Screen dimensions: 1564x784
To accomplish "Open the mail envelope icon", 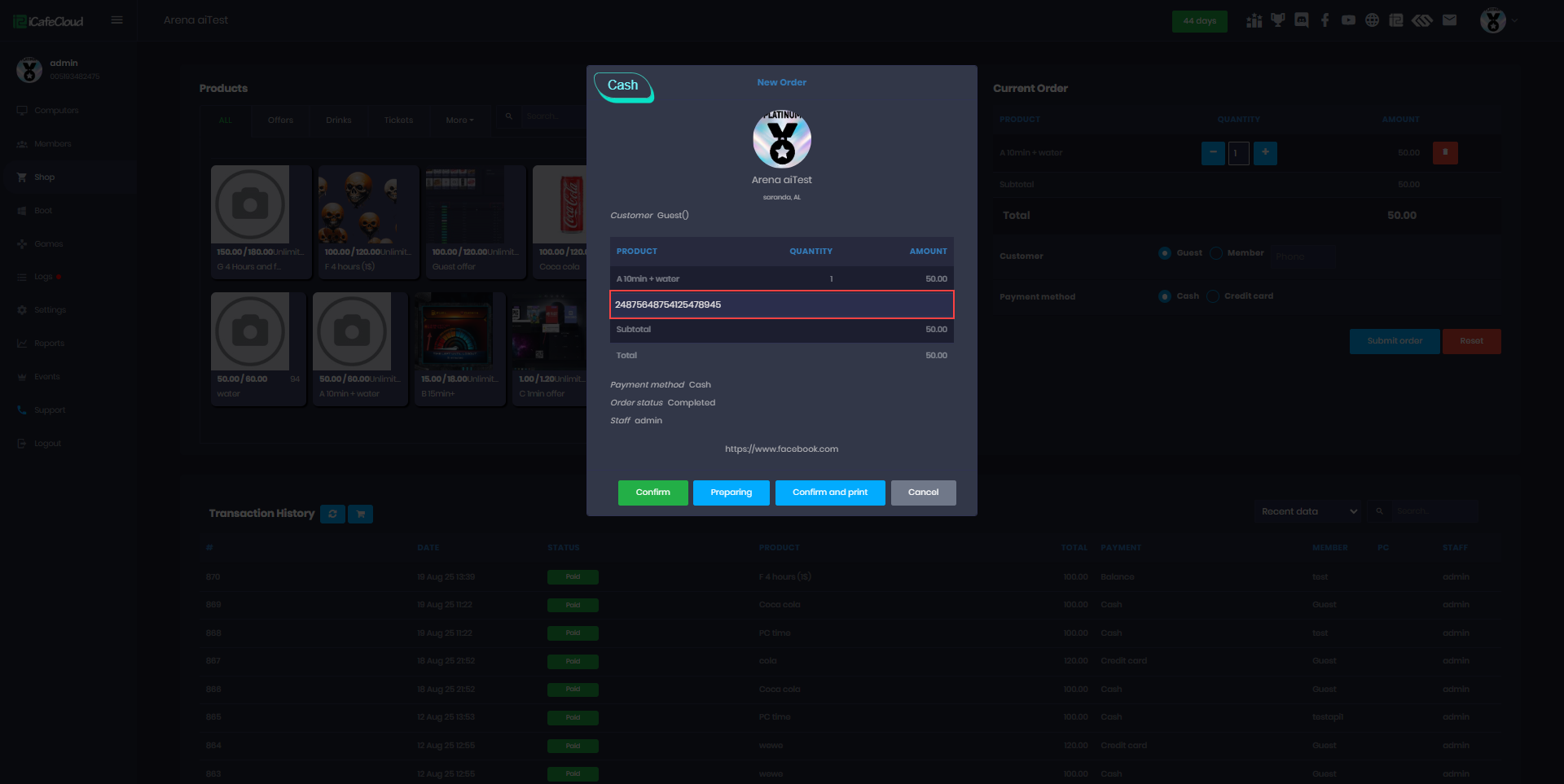I will click(1450, 20).
